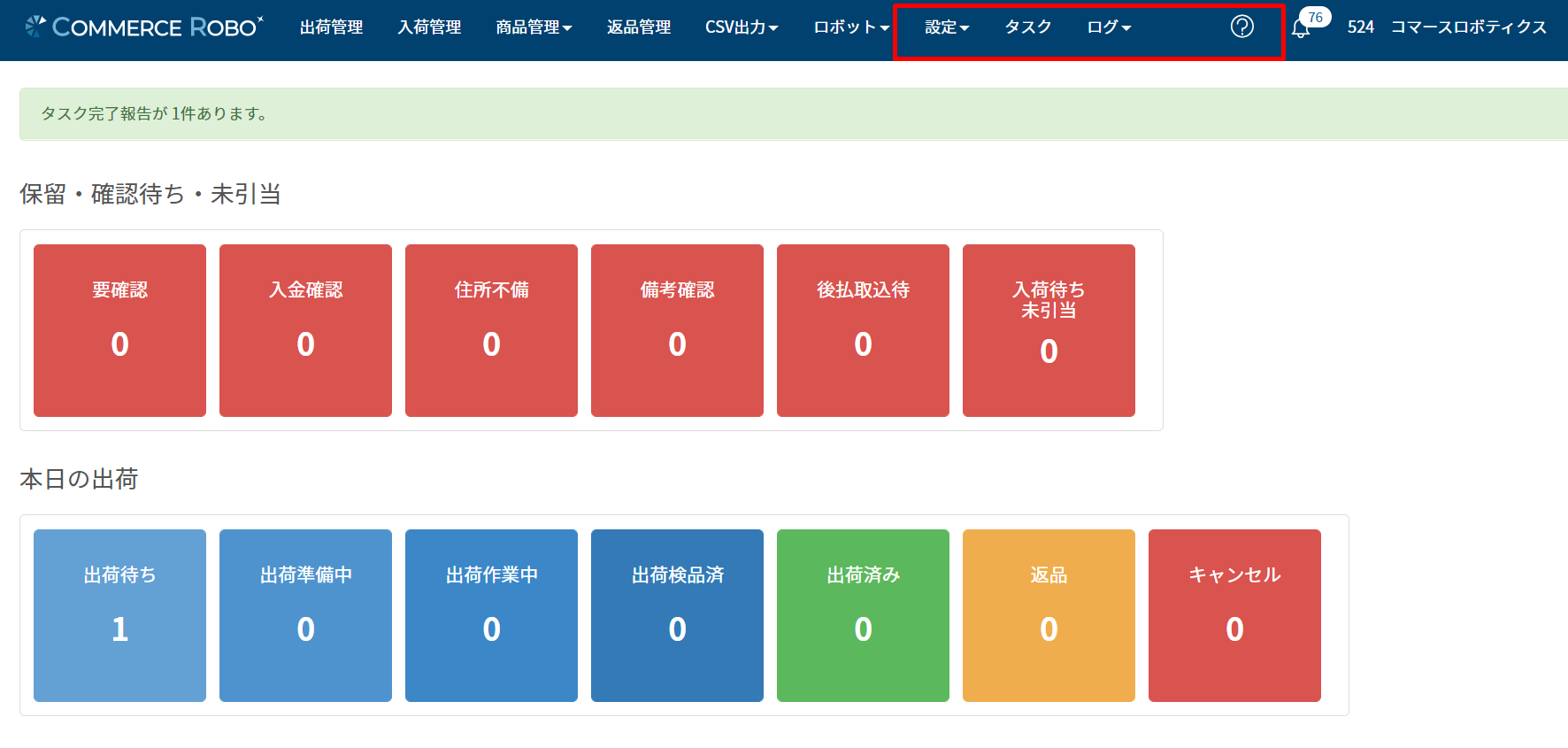Click the 本日の出荷 heading
Image resolution: width=1568 pixels, height=748 pixels.
(x=79, y=479)
